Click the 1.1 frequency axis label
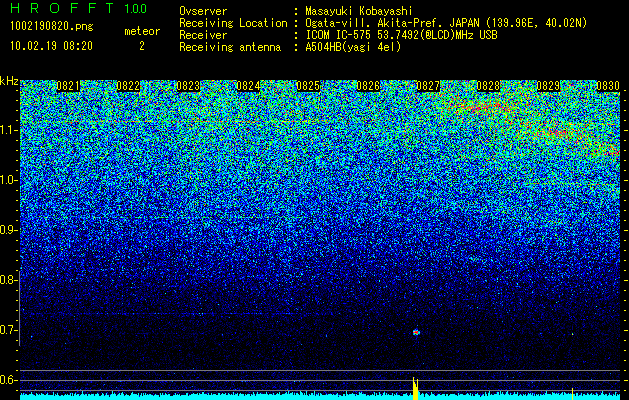The image size is (629, 400). click(8, 130)
